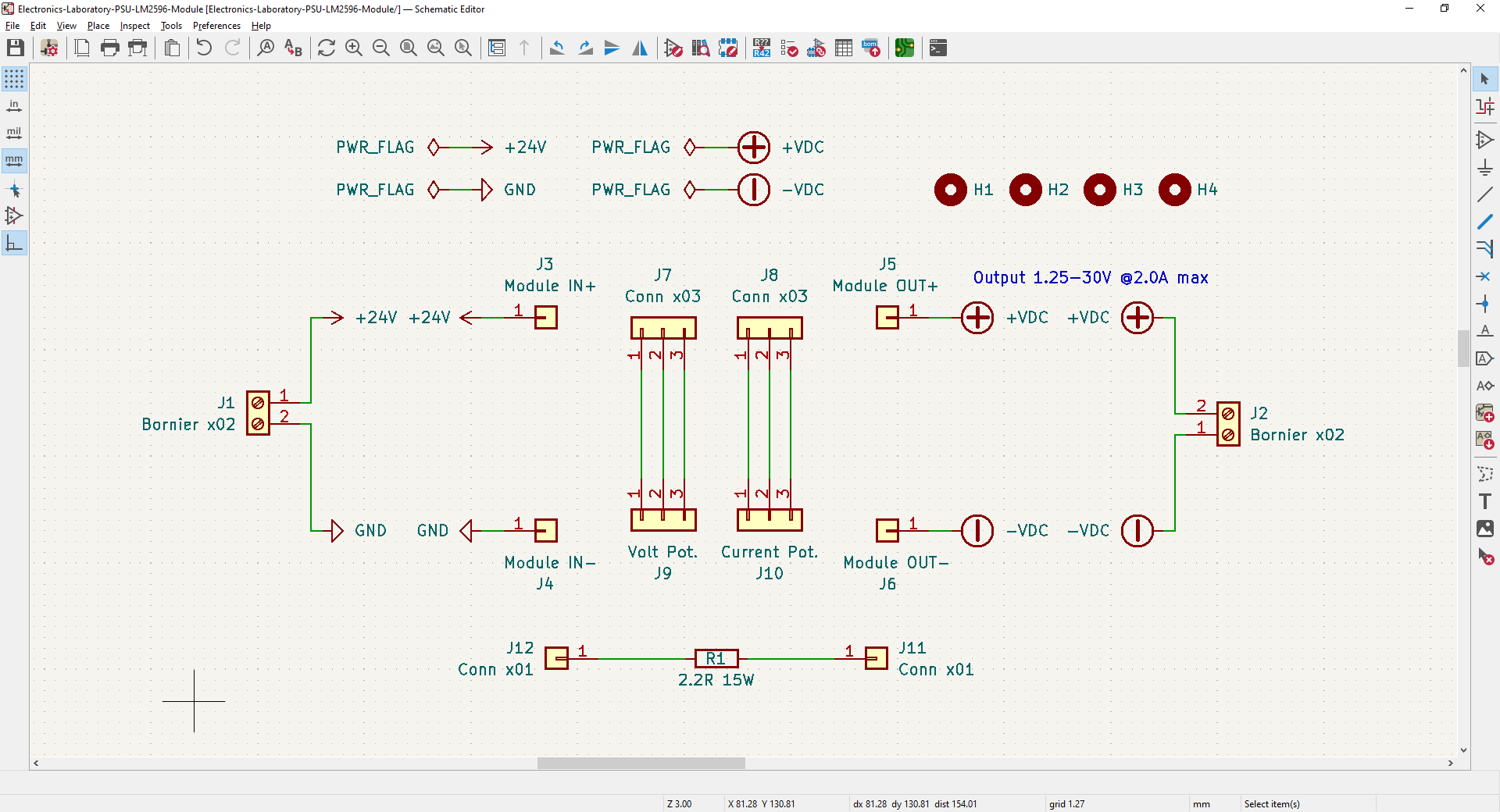1500x812 pixels.
Task: Activate the selection arrow tool
Action: pos(1485,79)
